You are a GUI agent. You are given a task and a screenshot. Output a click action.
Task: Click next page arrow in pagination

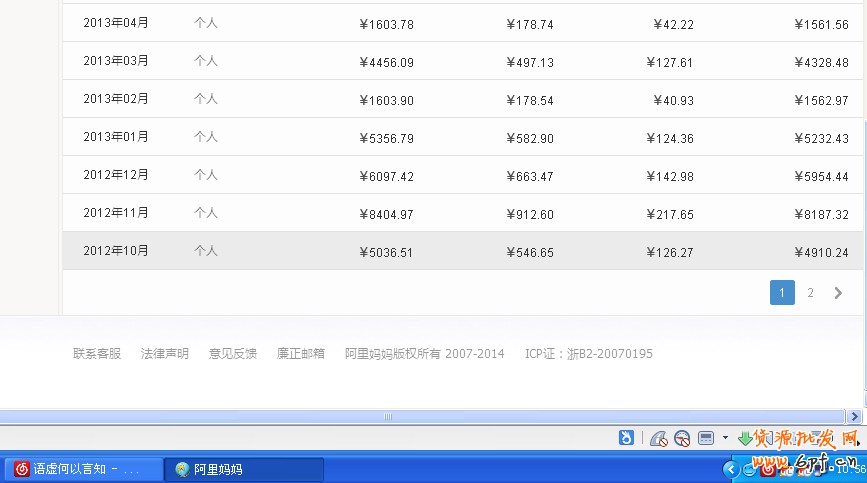pos(838,293)
